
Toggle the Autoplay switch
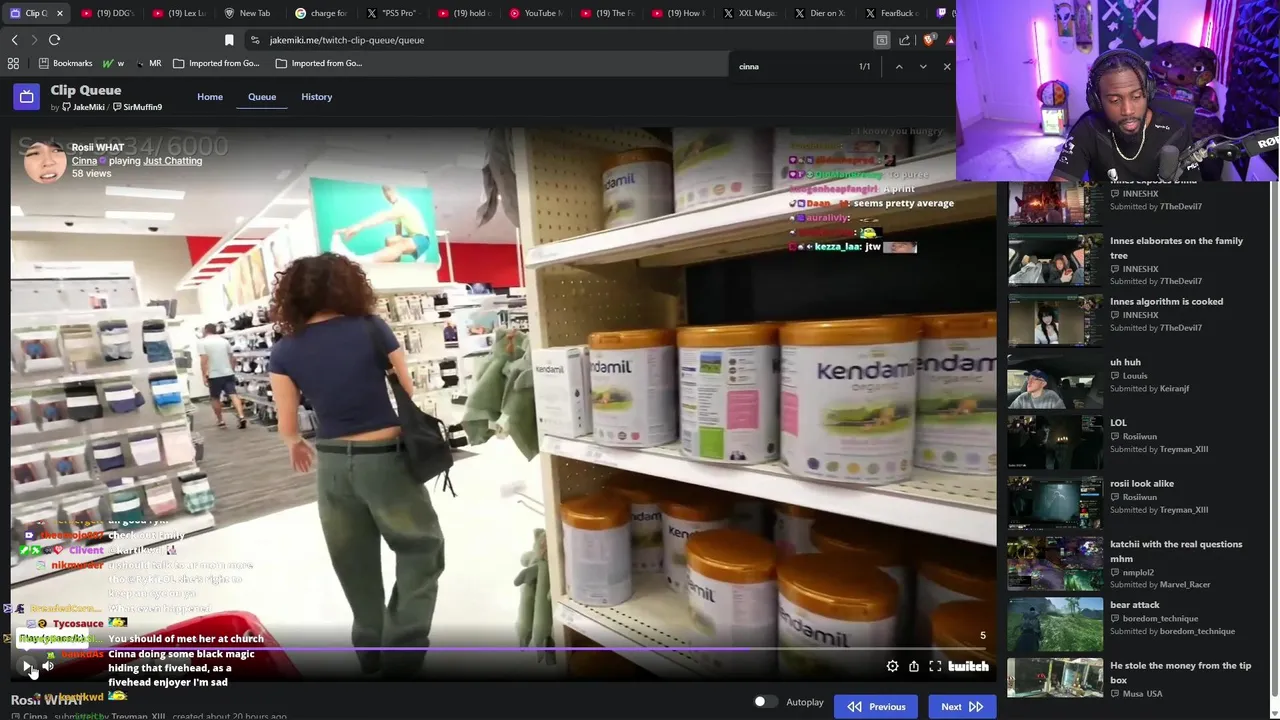click(765, 702)
